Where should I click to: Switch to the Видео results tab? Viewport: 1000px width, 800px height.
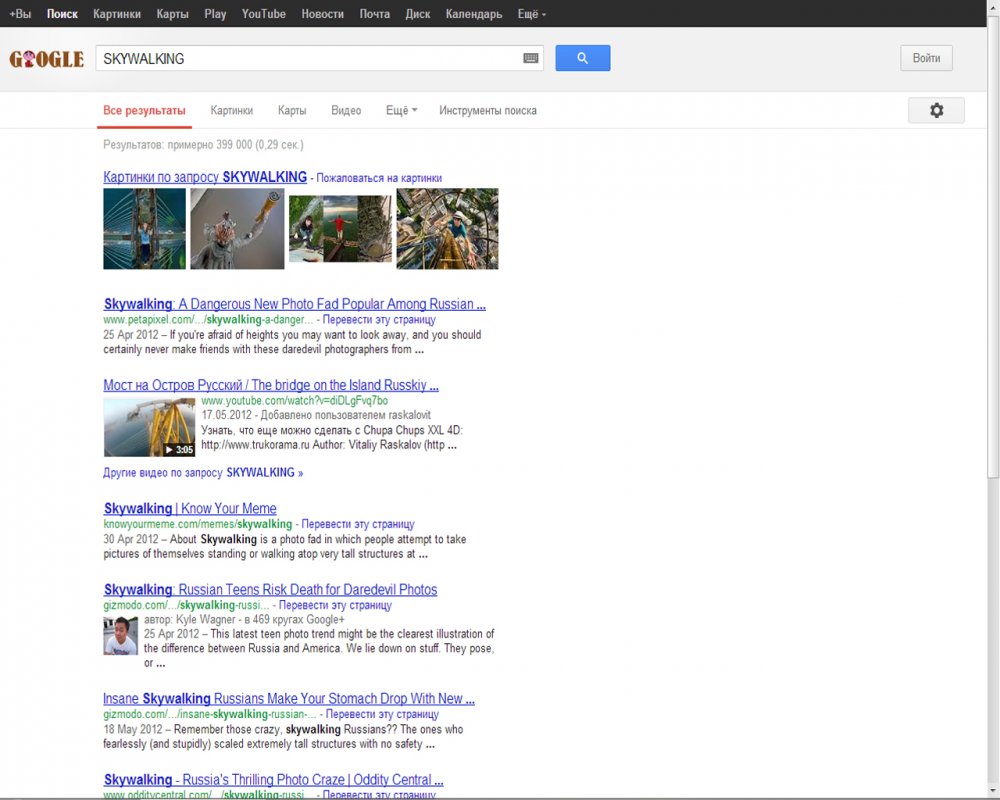click(346, 111)
